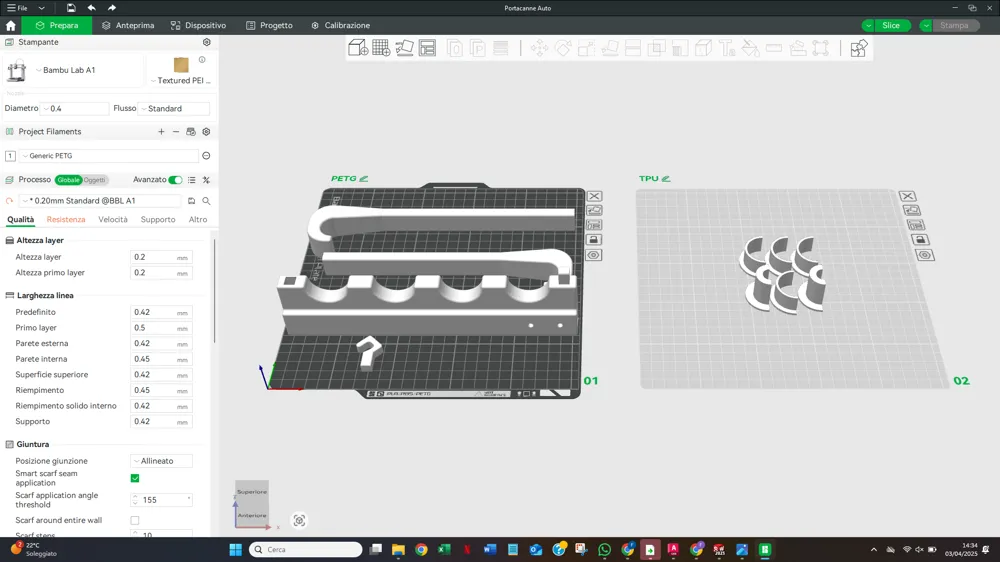Add a filament with the plus icon

click(x=161, y=132)
